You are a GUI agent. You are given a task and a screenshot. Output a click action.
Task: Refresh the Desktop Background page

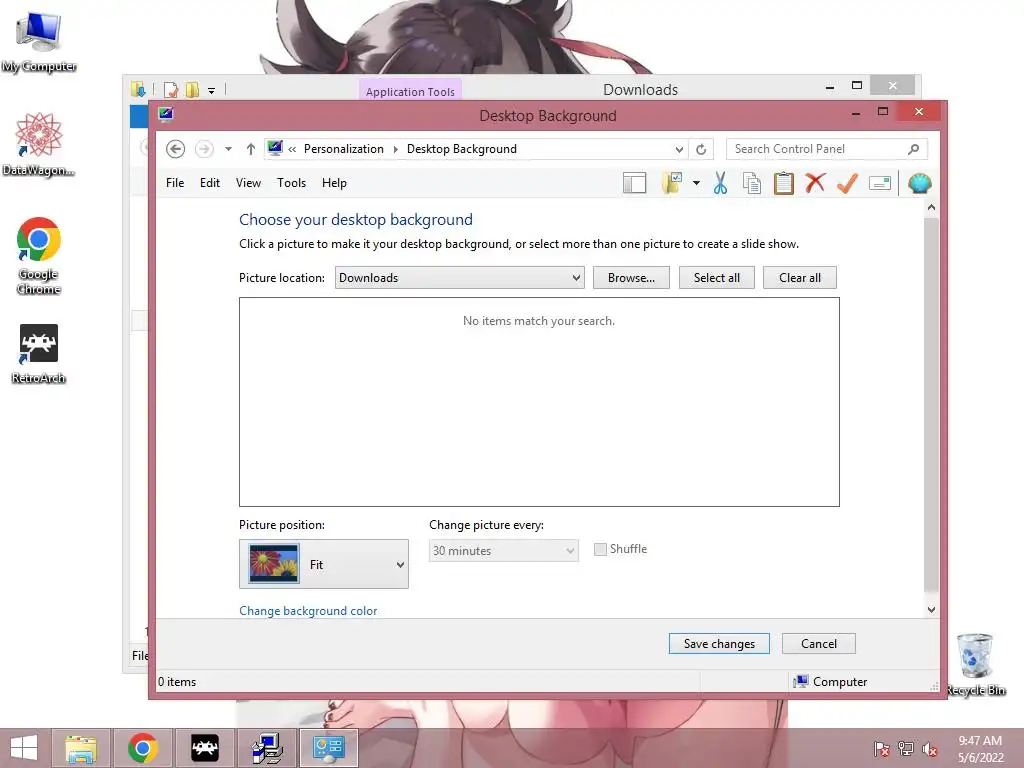point(701,150)
